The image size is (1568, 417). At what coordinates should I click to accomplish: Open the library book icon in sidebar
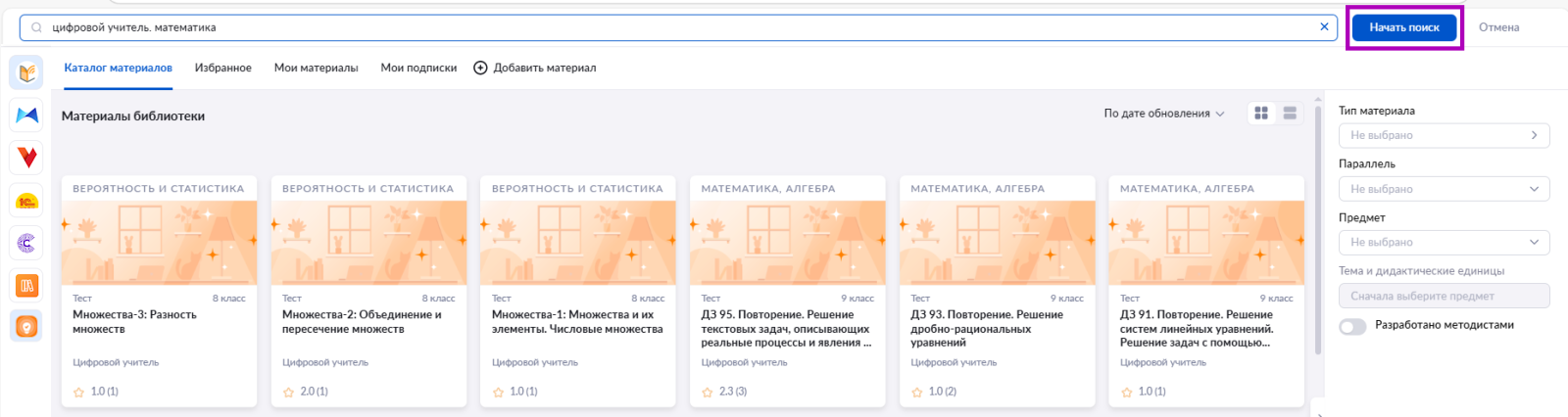click(26, 72)
